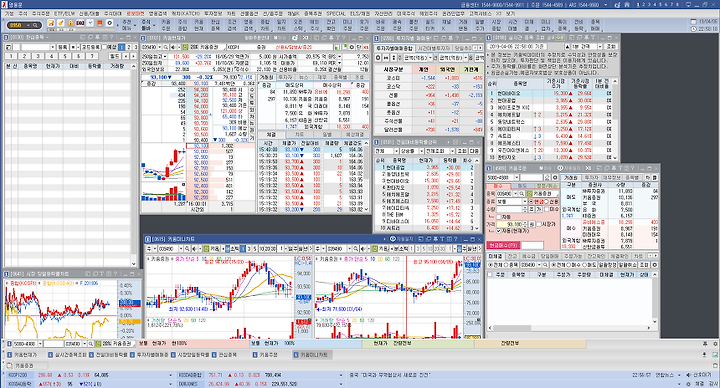720x388 pixels.
Task: Click the padlock icon in the main toolbar
Action: pyautogui.click(x=70, y=23)
